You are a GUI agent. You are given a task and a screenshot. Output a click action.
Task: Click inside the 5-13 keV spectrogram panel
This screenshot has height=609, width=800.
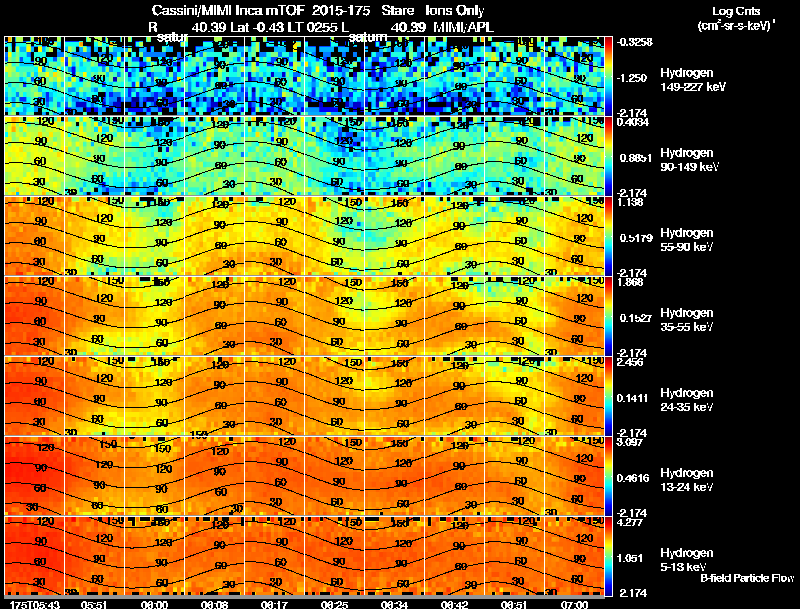[x=305, y=556]
